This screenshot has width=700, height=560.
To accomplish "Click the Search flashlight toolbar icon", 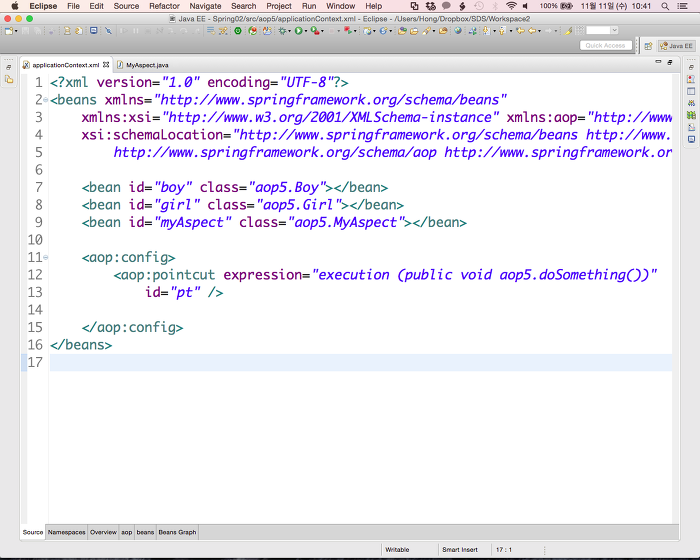I will pyautogui.click(x=426, y=31).
